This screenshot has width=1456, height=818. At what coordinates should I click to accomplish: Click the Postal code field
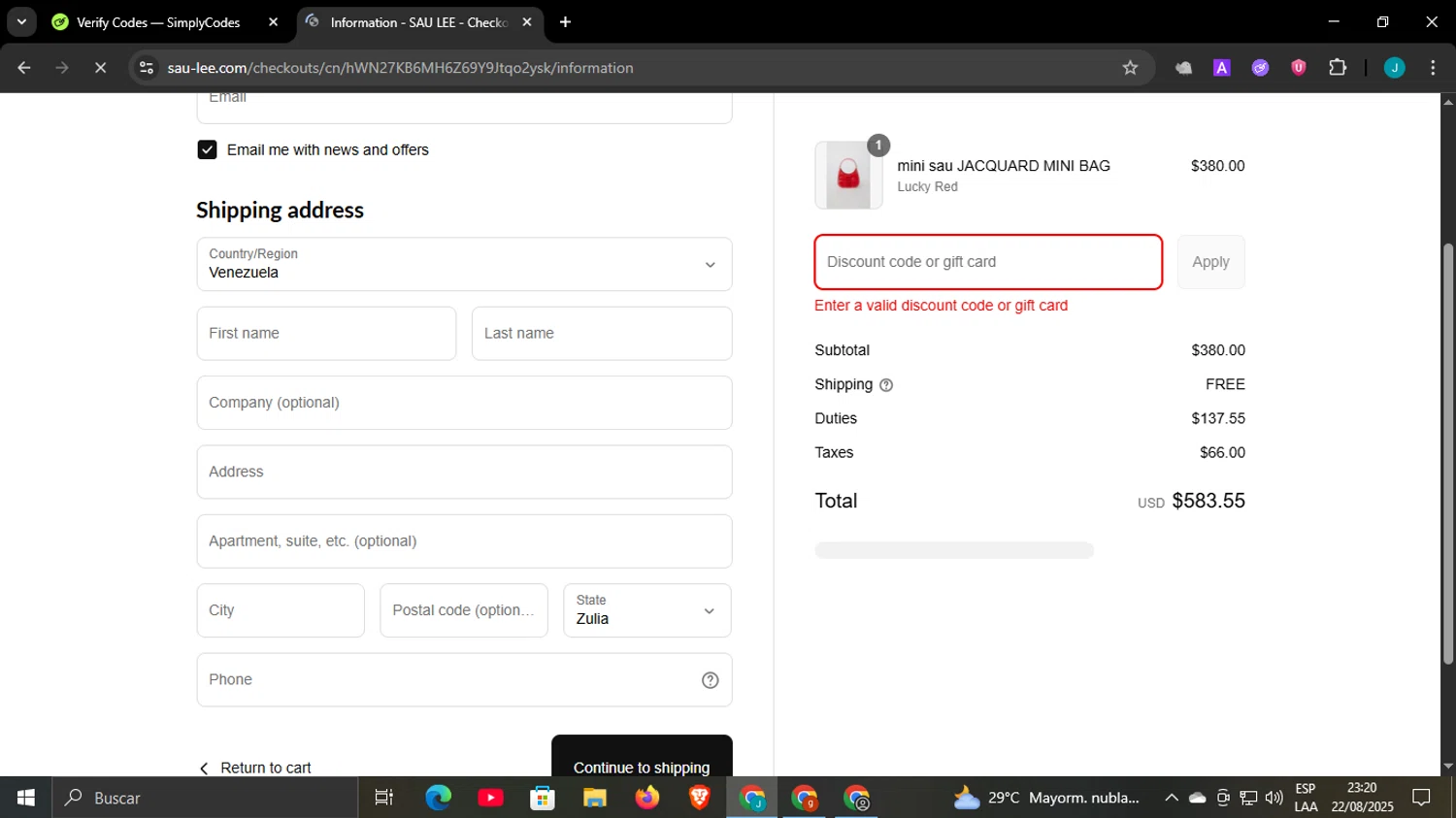(x=464, y=610)
